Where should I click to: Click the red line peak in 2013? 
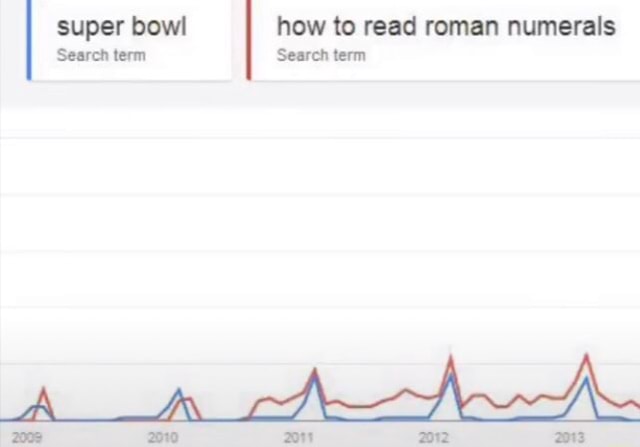(587, 355)
